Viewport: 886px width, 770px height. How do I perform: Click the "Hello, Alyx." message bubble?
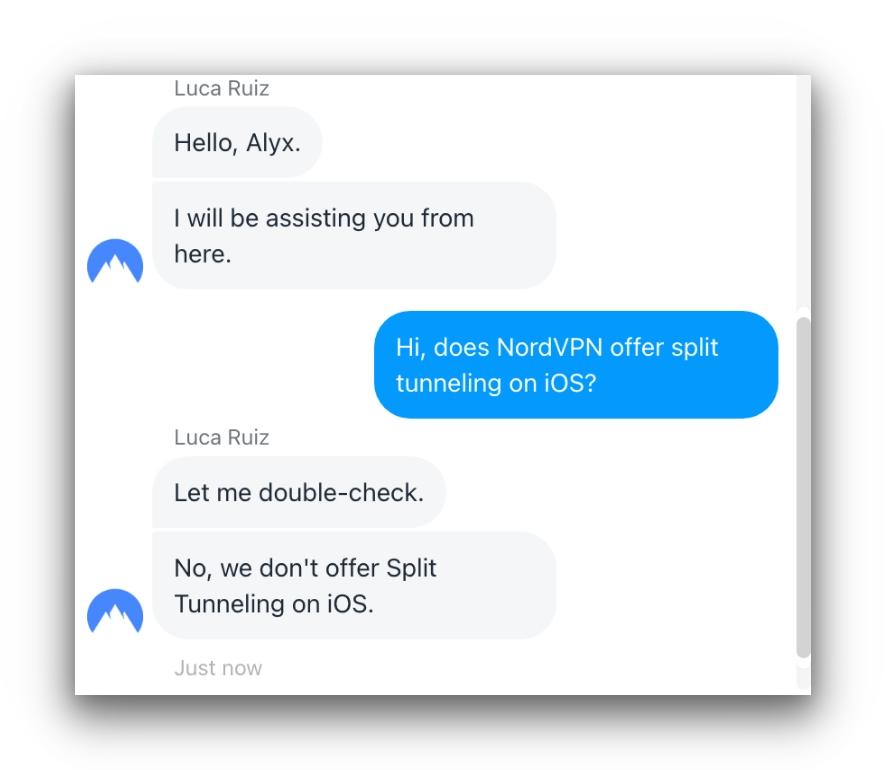click(237, 142)
